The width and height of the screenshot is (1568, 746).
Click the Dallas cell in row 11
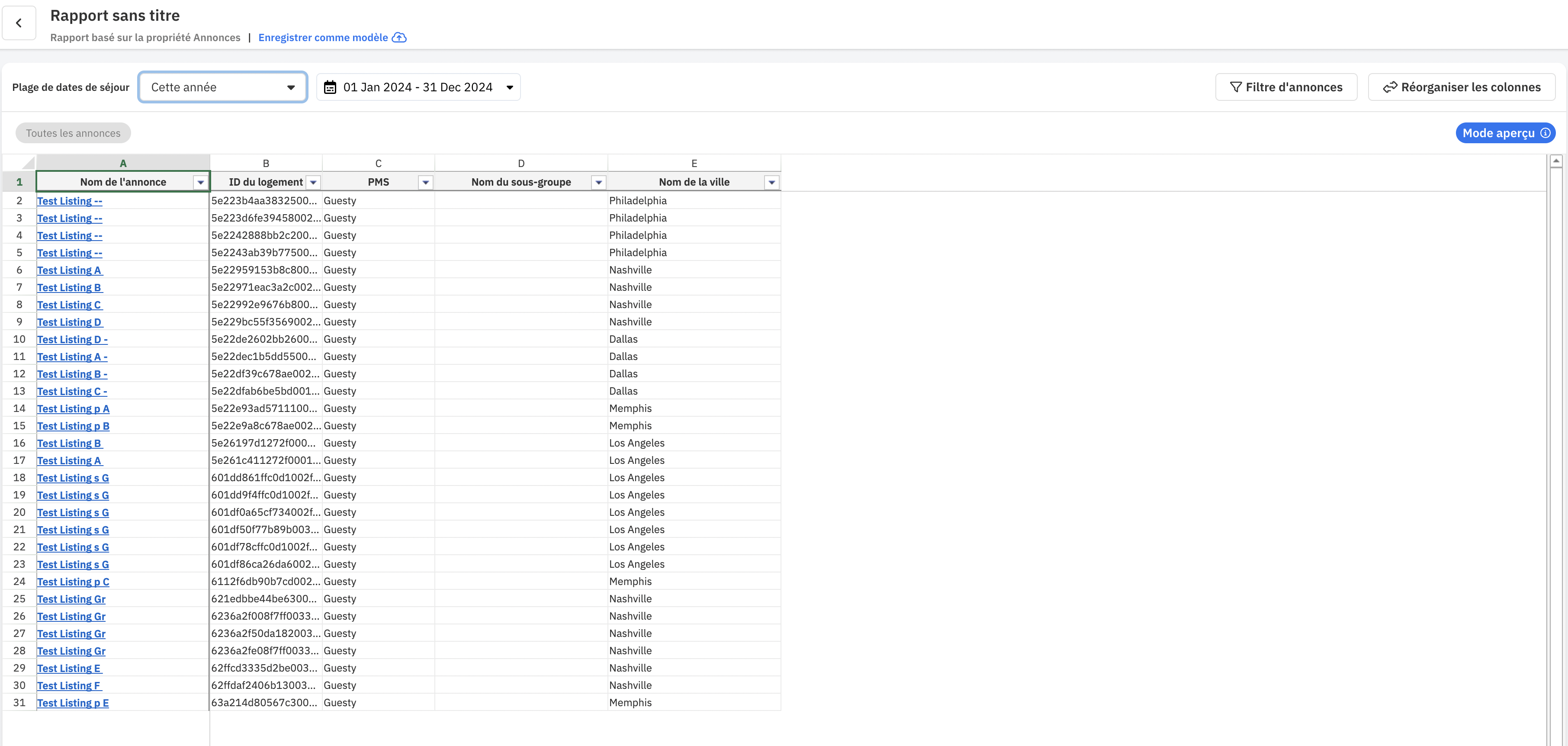tap(694, 356)
